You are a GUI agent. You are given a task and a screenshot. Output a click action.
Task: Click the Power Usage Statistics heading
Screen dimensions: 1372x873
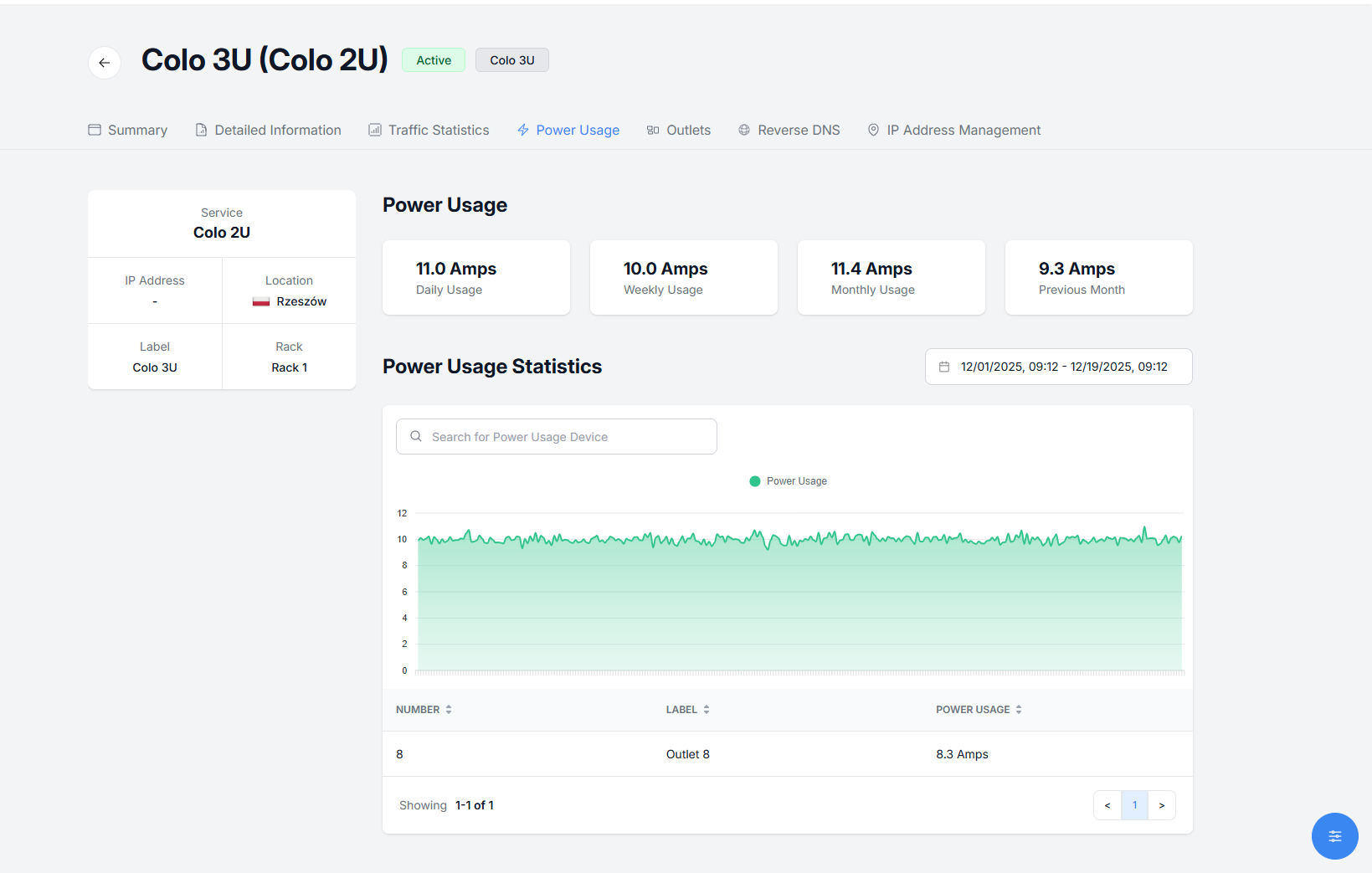(x=492, y=367)
